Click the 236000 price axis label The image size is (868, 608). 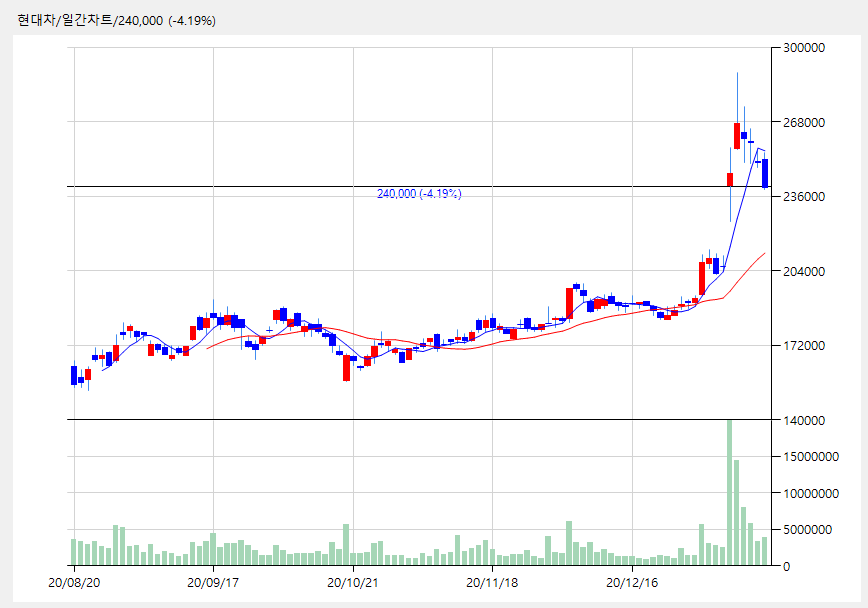pyautogui.click(x=804, y=197)
